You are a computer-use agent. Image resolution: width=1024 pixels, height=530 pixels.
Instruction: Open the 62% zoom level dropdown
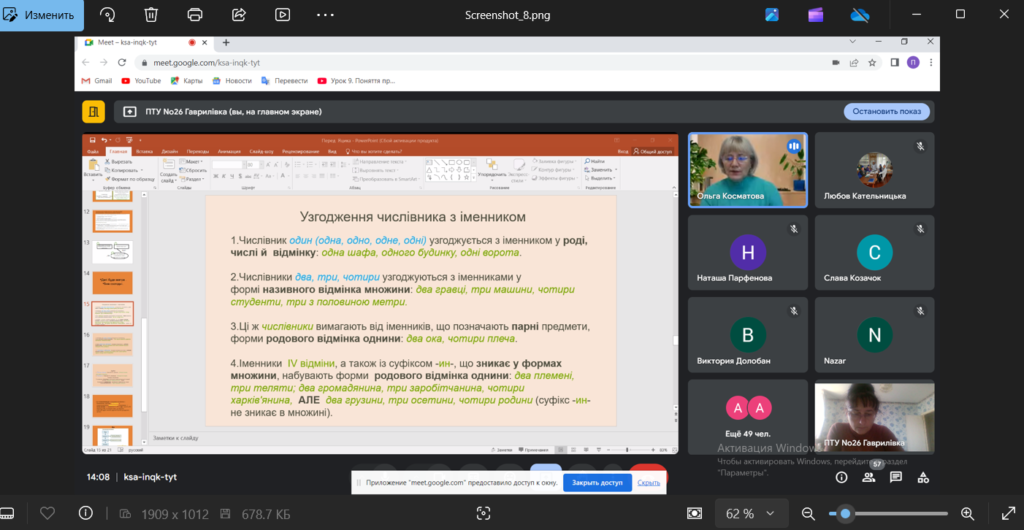coord(748,513)
